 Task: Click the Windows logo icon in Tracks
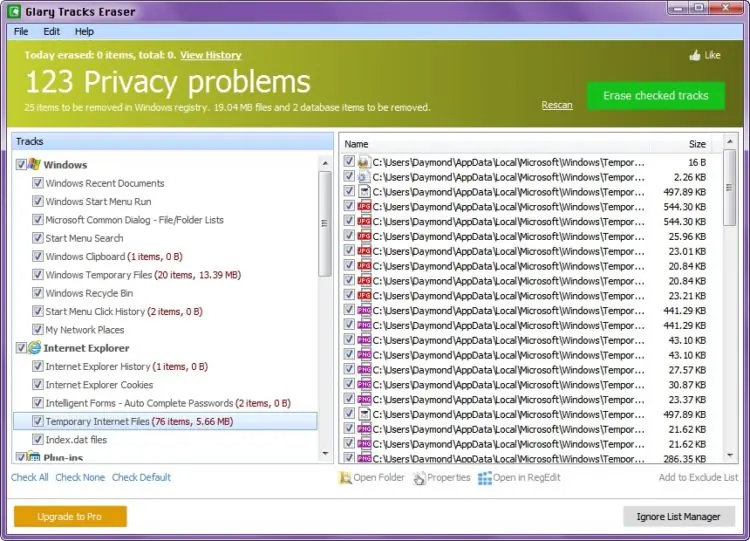tap(34, 164)
